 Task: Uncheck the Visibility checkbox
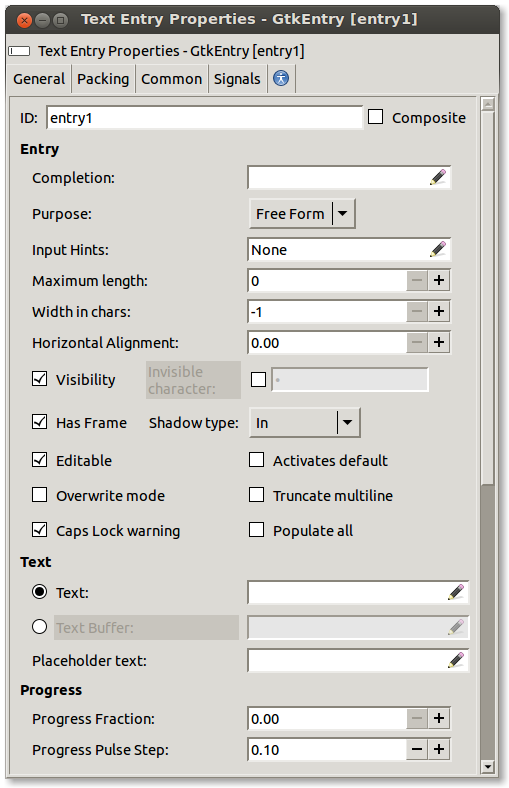40,379
